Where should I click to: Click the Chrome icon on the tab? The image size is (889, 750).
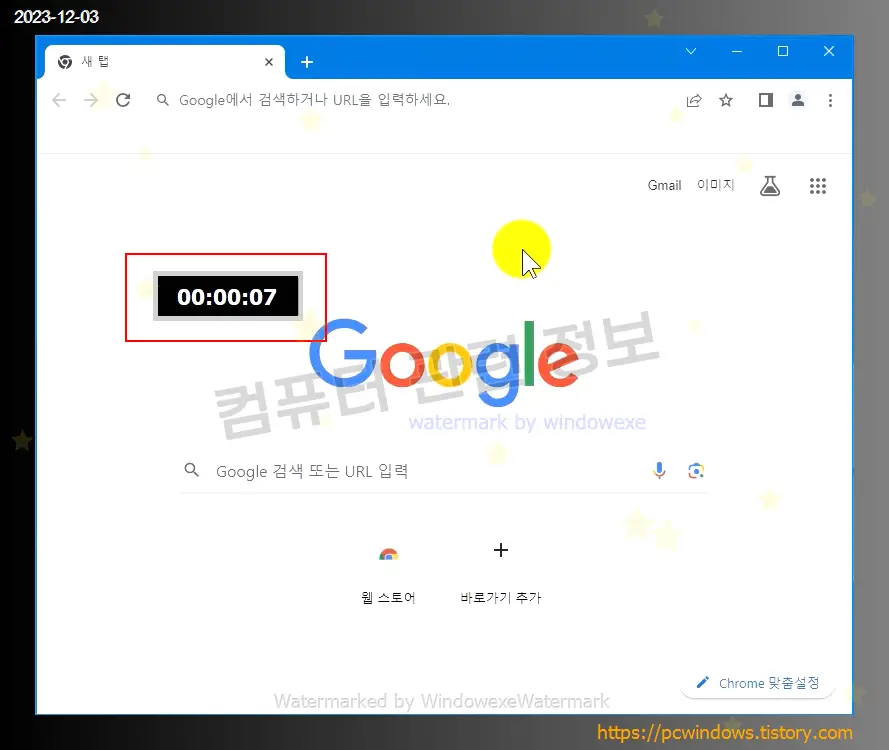(65, 62)
